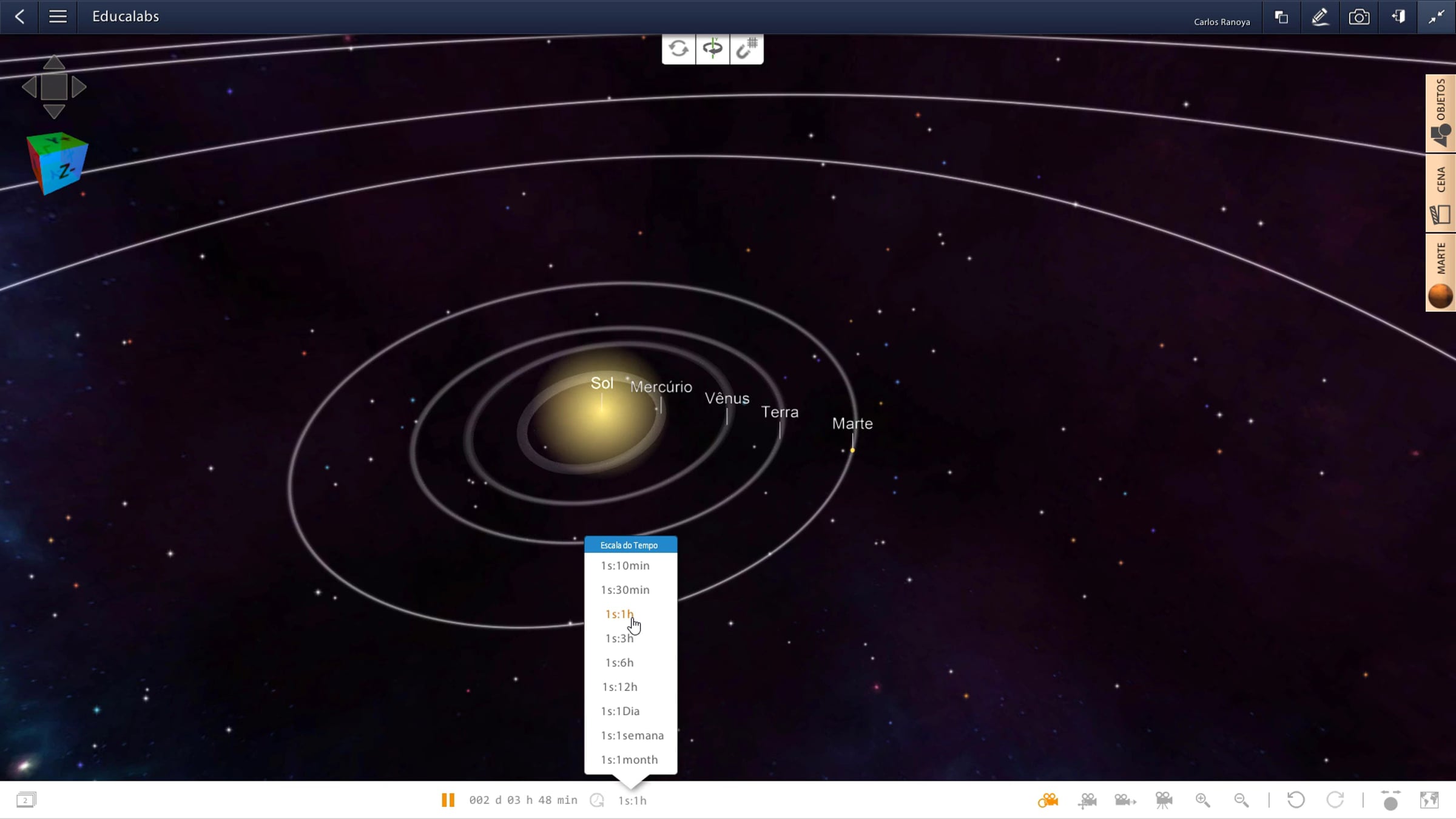Choose 1s:1semana from time scale list
This screenshot has height=819, width=1456.
(x=632, y=735)
